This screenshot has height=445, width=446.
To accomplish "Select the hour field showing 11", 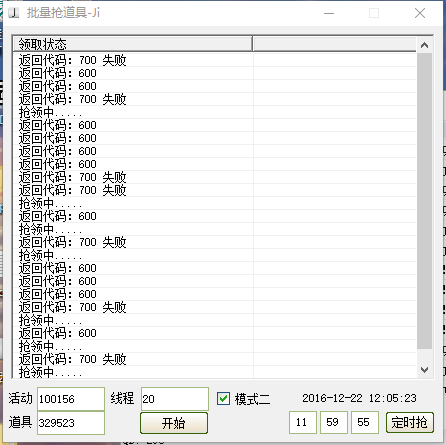I will point(303,422).
